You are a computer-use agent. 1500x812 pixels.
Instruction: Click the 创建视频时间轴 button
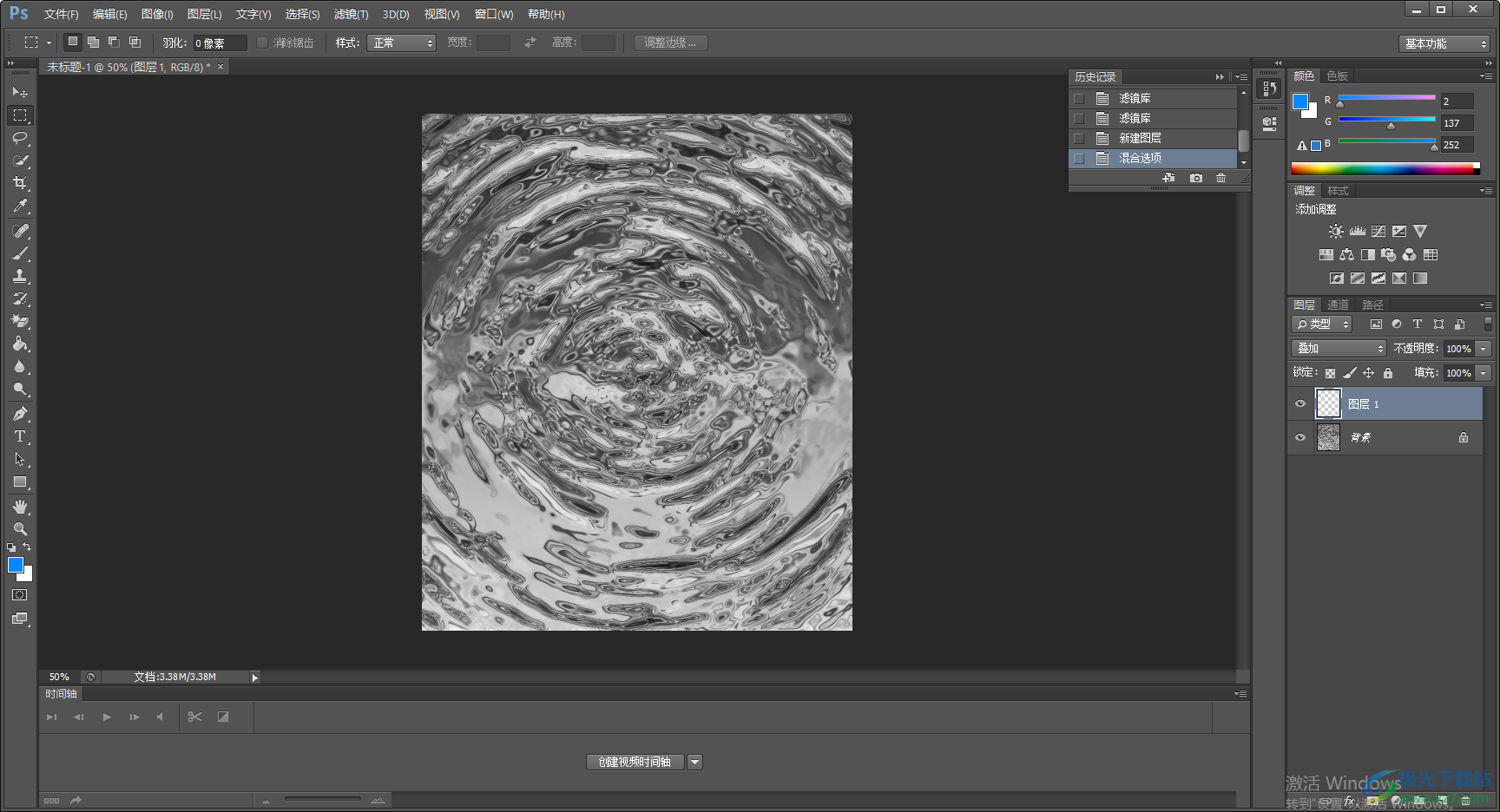coord(635,762)
